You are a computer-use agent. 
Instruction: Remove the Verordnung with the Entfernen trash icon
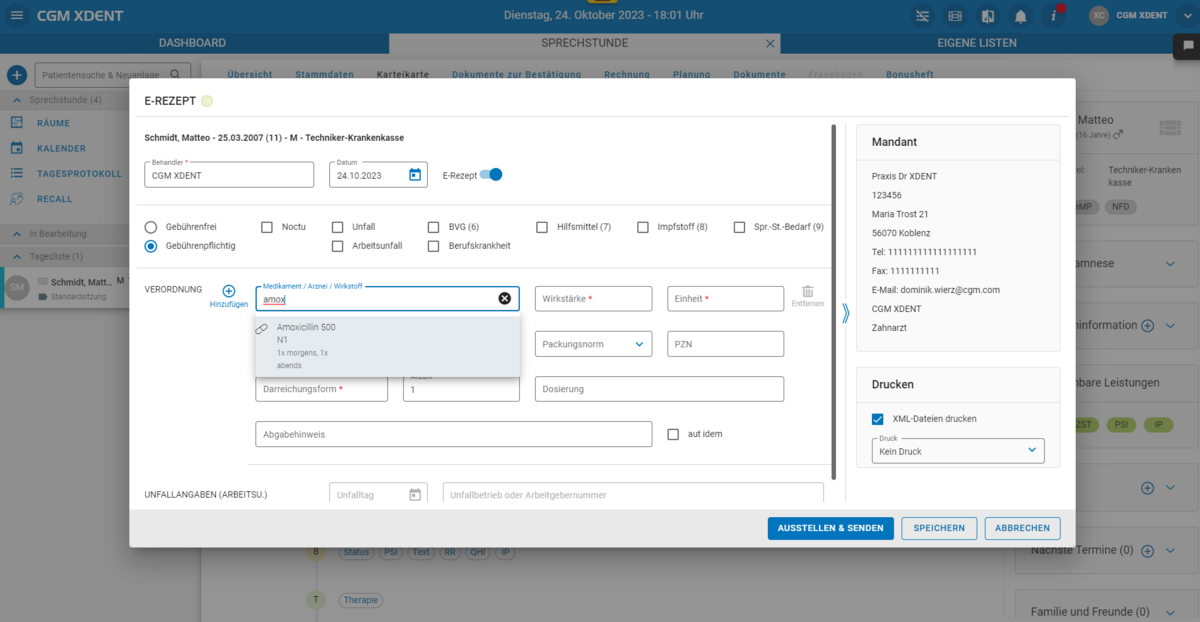[808, 291]
